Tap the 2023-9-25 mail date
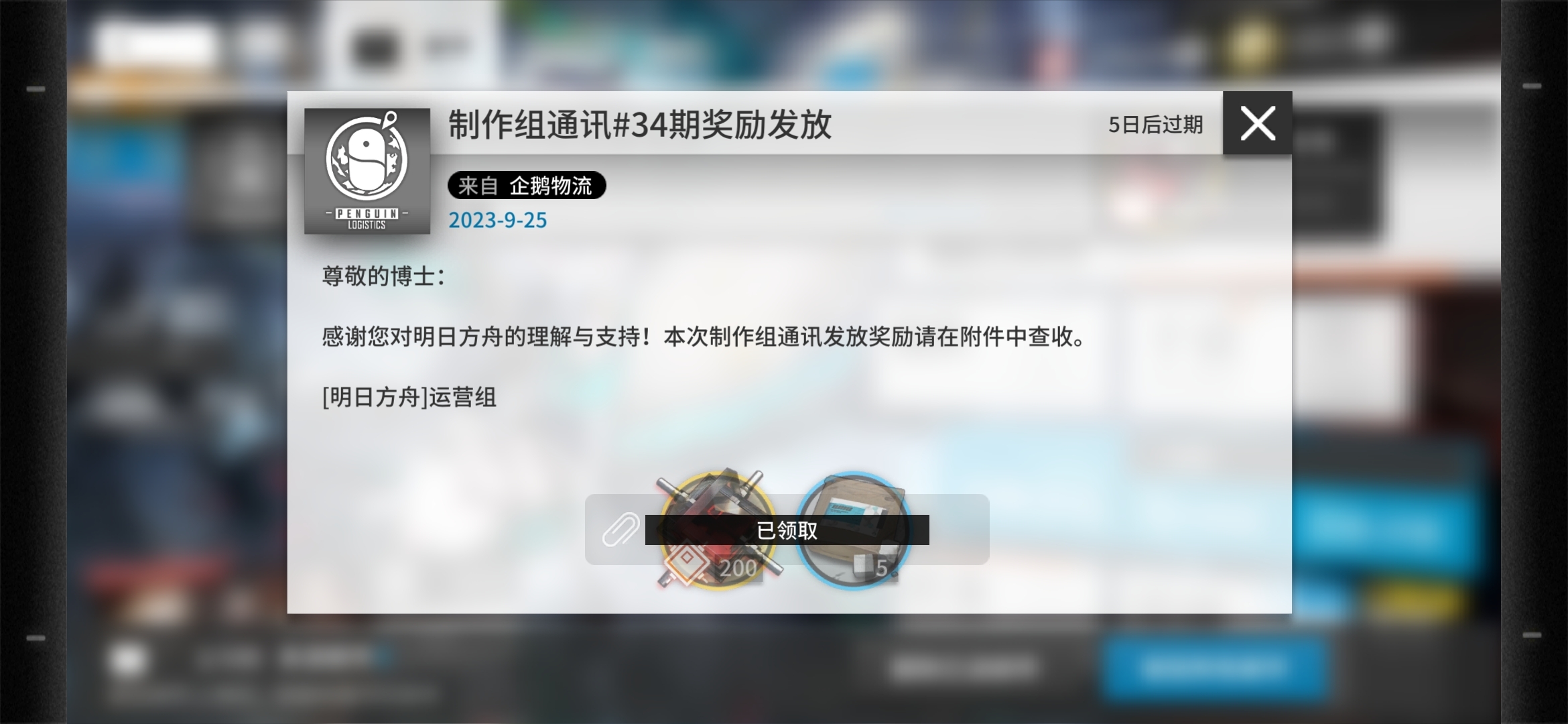1568x724 pixels. pyautogui.click(x=497, y=220)
